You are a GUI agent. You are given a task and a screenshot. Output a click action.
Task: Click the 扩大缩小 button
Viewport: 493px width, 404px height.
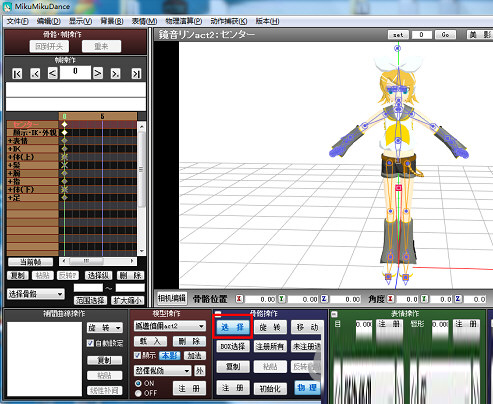click(127, 300)
